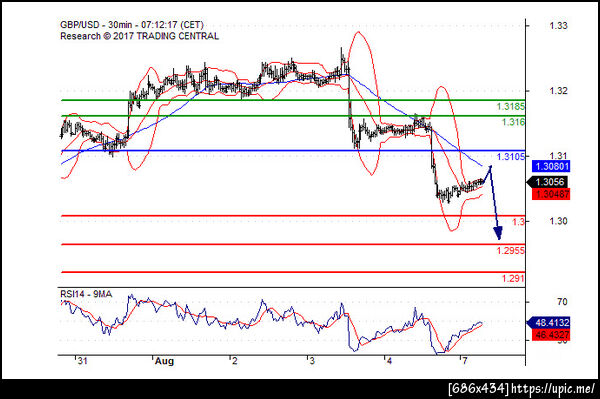Image resolution: width=600 pixels, height=399 pixels.
Task: Click the blue pivot label 1.3105
Action: (511, 157)
